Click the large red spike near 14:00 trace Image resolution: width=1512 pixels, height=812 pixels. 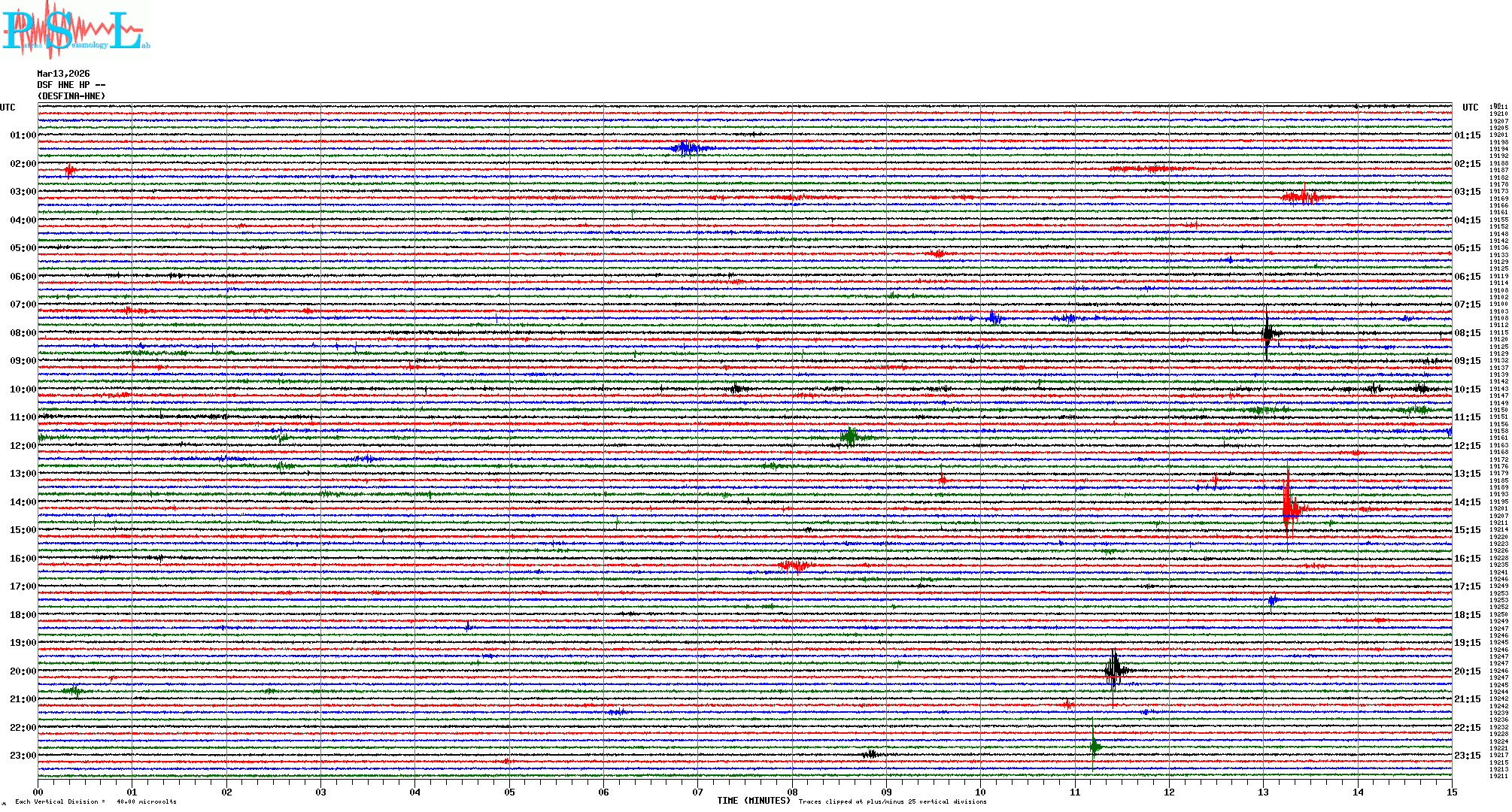(x=1289, y=507)
